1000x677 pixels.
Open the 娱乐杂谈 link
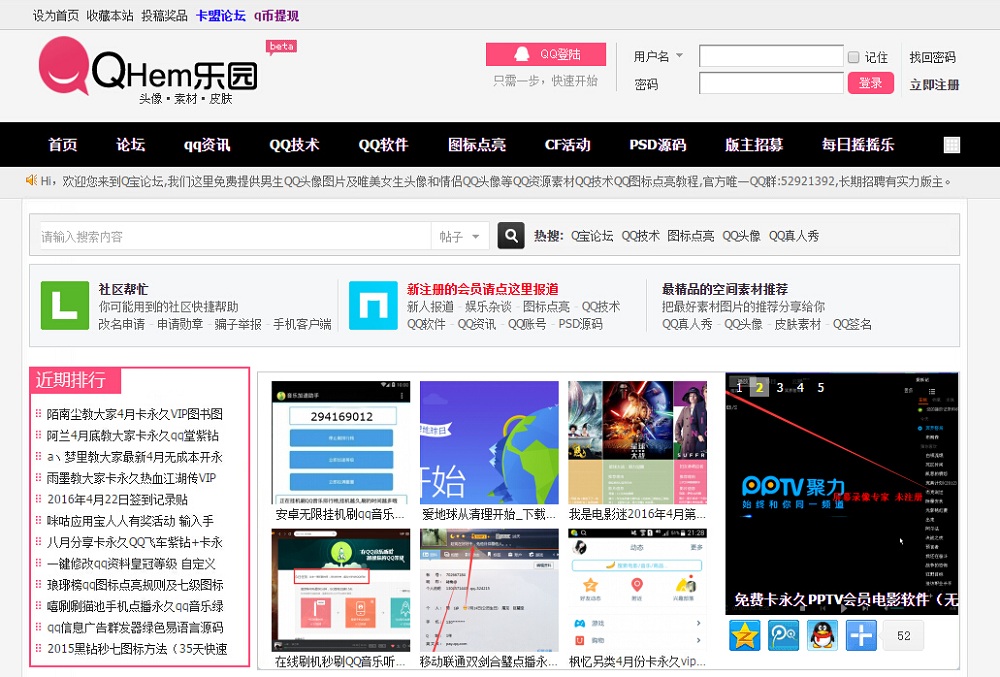click(x=488, y=307)
